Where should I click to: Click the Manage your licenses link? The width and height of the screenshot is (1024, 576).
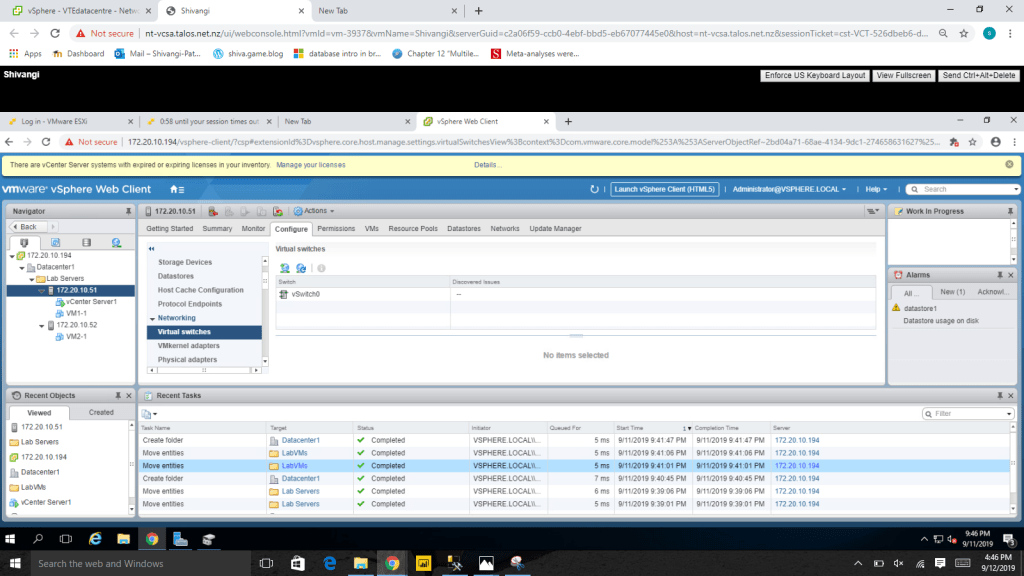pos(310,164)
